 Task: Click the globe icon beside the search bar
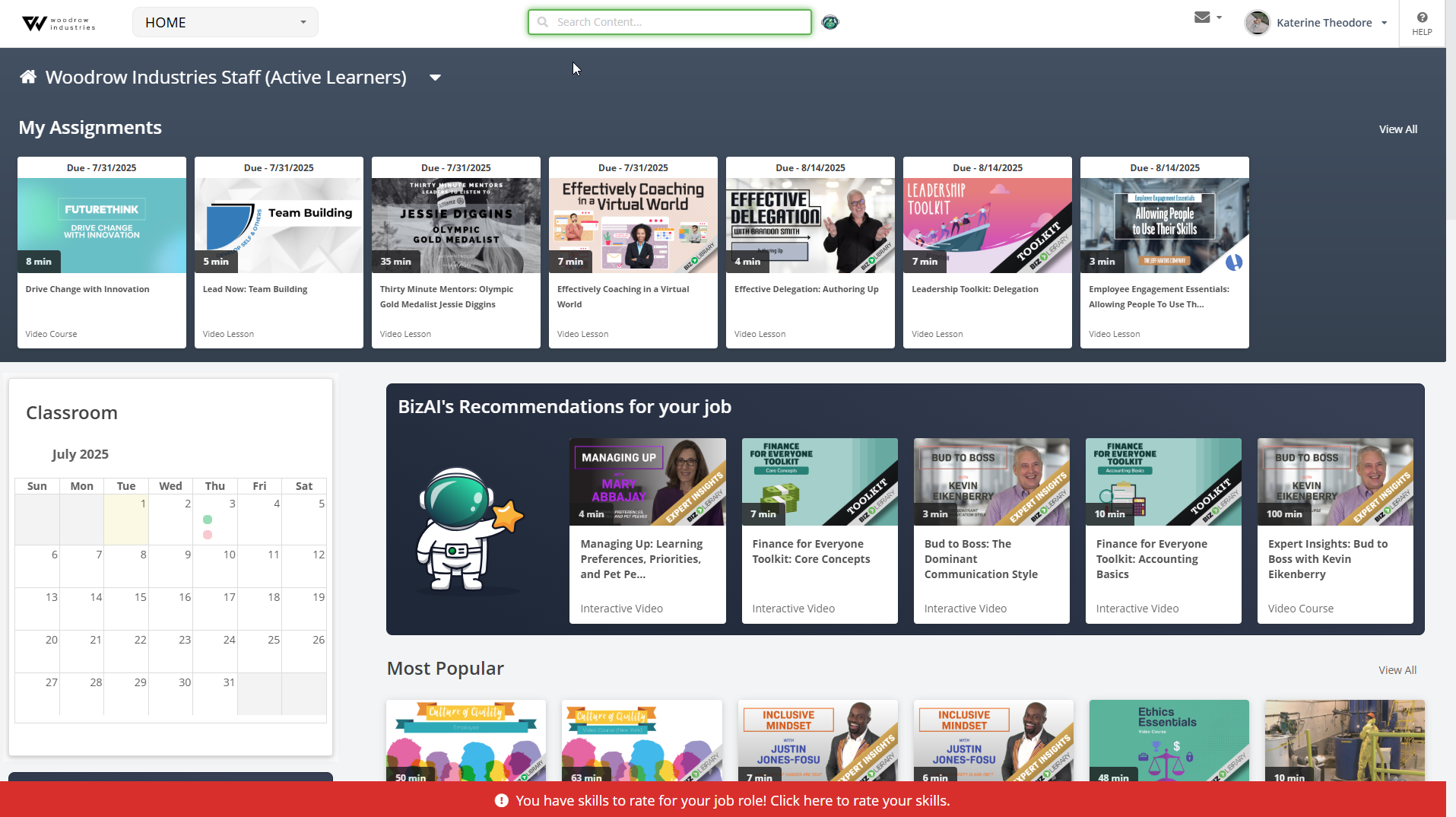point(830,22)
